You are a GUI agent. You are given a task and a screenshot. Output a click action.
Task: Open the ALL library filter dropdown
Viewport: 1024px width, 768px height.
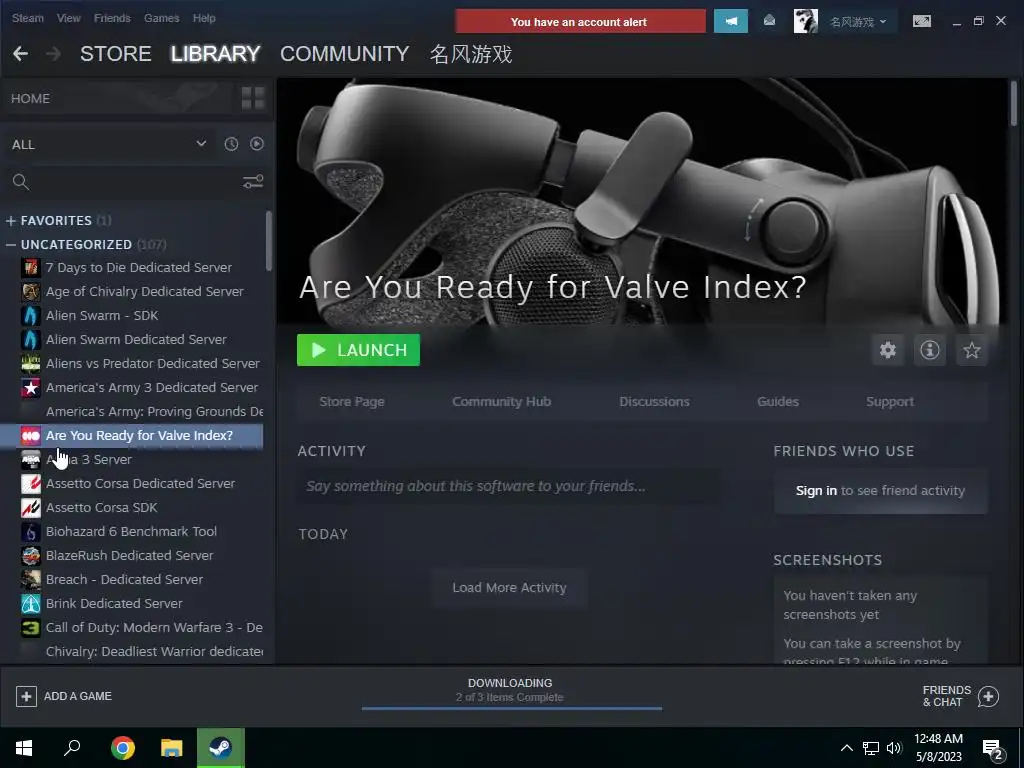(108, 144)
